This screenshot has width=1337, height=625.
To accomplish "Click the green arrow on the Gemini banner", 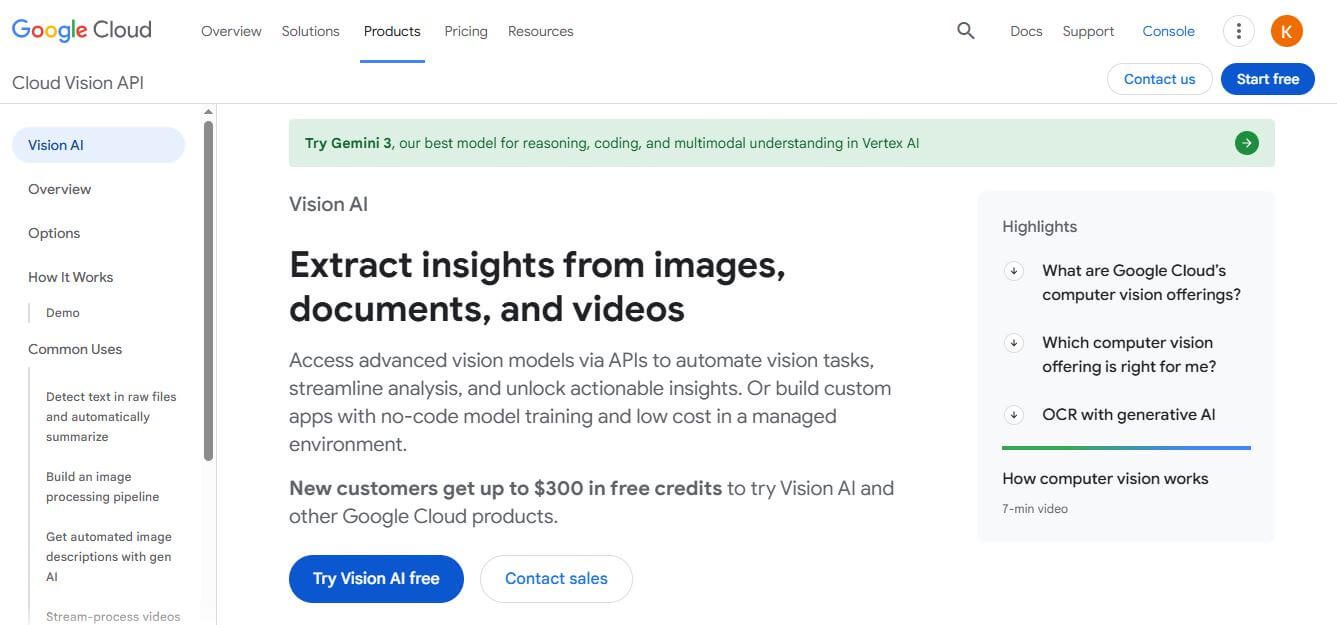I will click(1246, 142).
